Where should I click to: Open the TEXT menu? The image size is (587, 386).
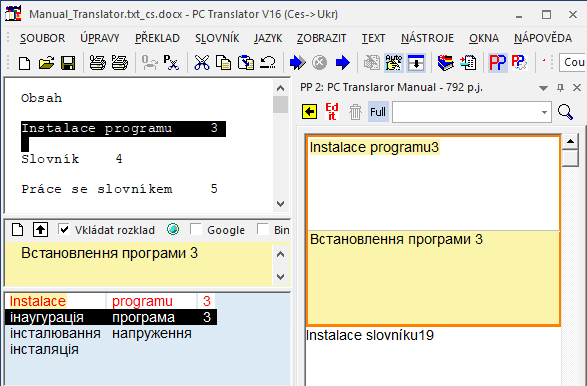[x=373, y=38]
